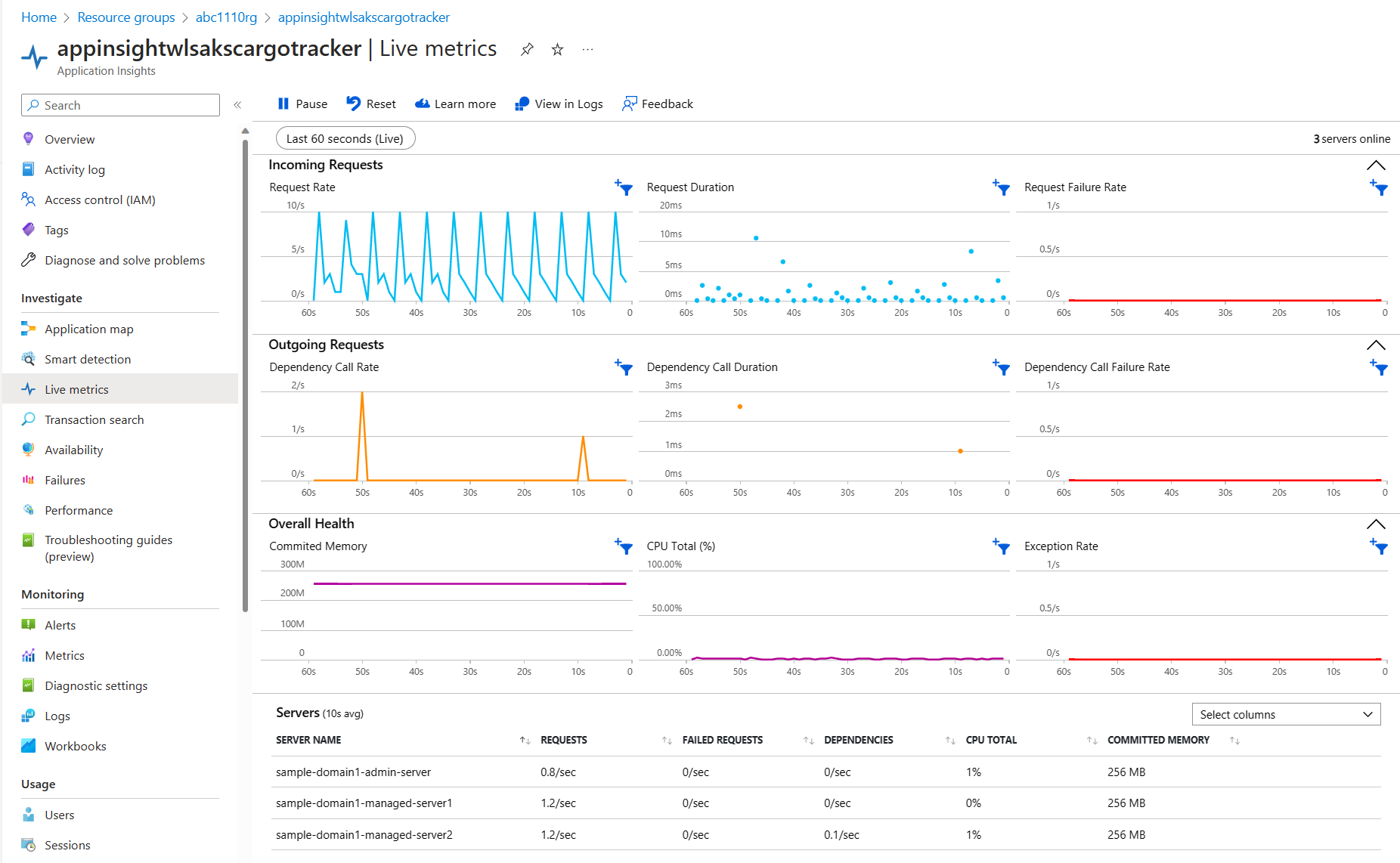
Task: Add filter to CPU Total chart
Action: tap(1001, 546)
